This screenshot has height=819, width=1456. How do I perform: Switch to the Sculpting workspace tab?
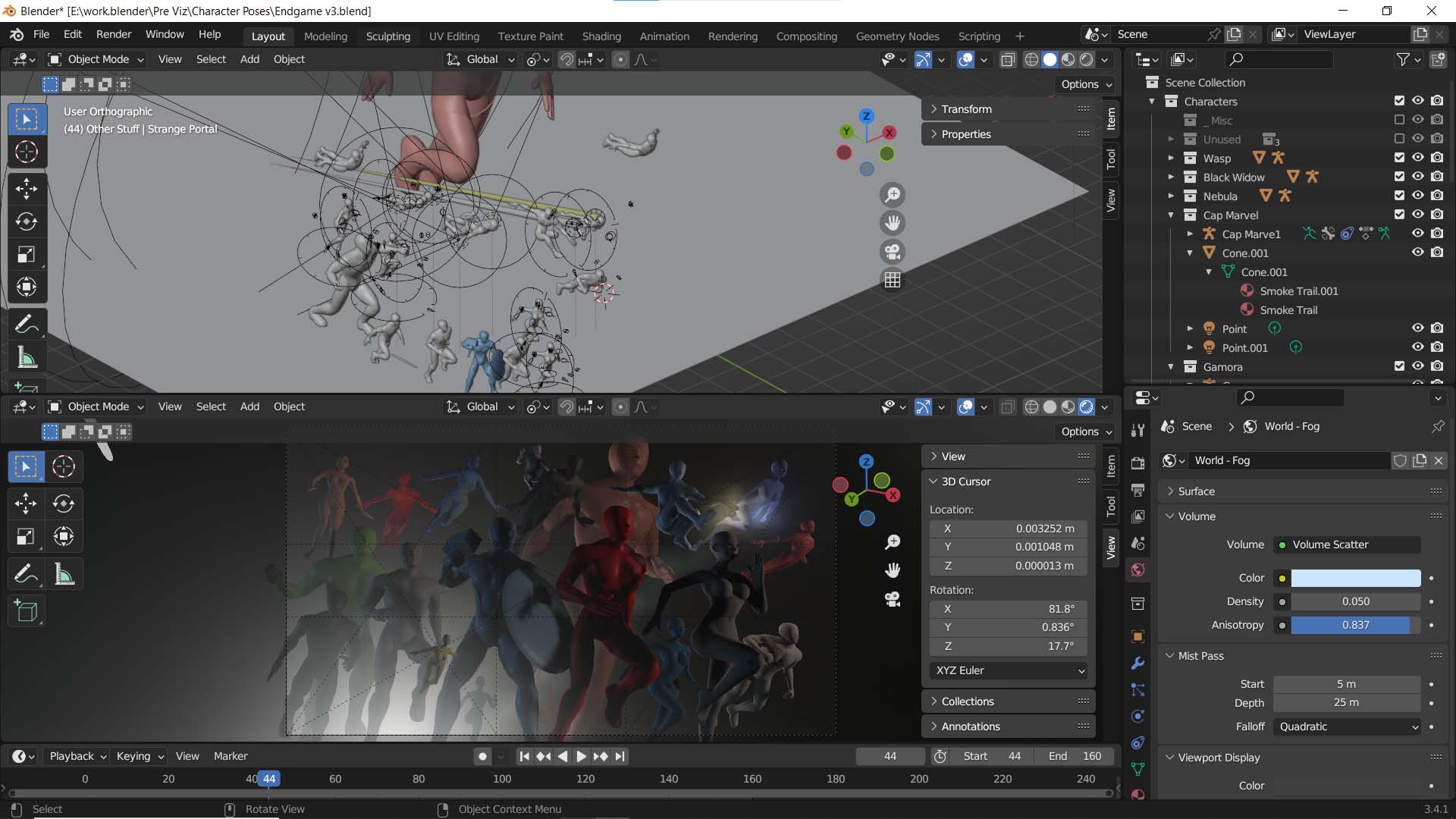coord(388,36)
